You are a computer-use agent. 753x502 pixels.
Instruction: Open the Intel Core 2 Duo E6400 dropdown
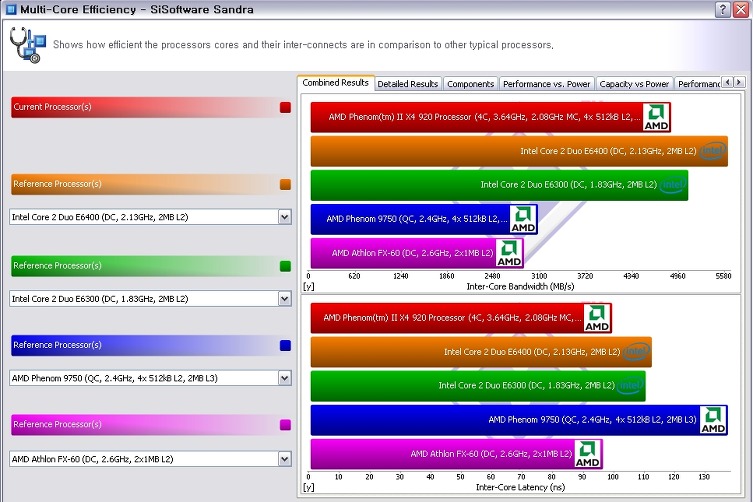pos(285,217)
